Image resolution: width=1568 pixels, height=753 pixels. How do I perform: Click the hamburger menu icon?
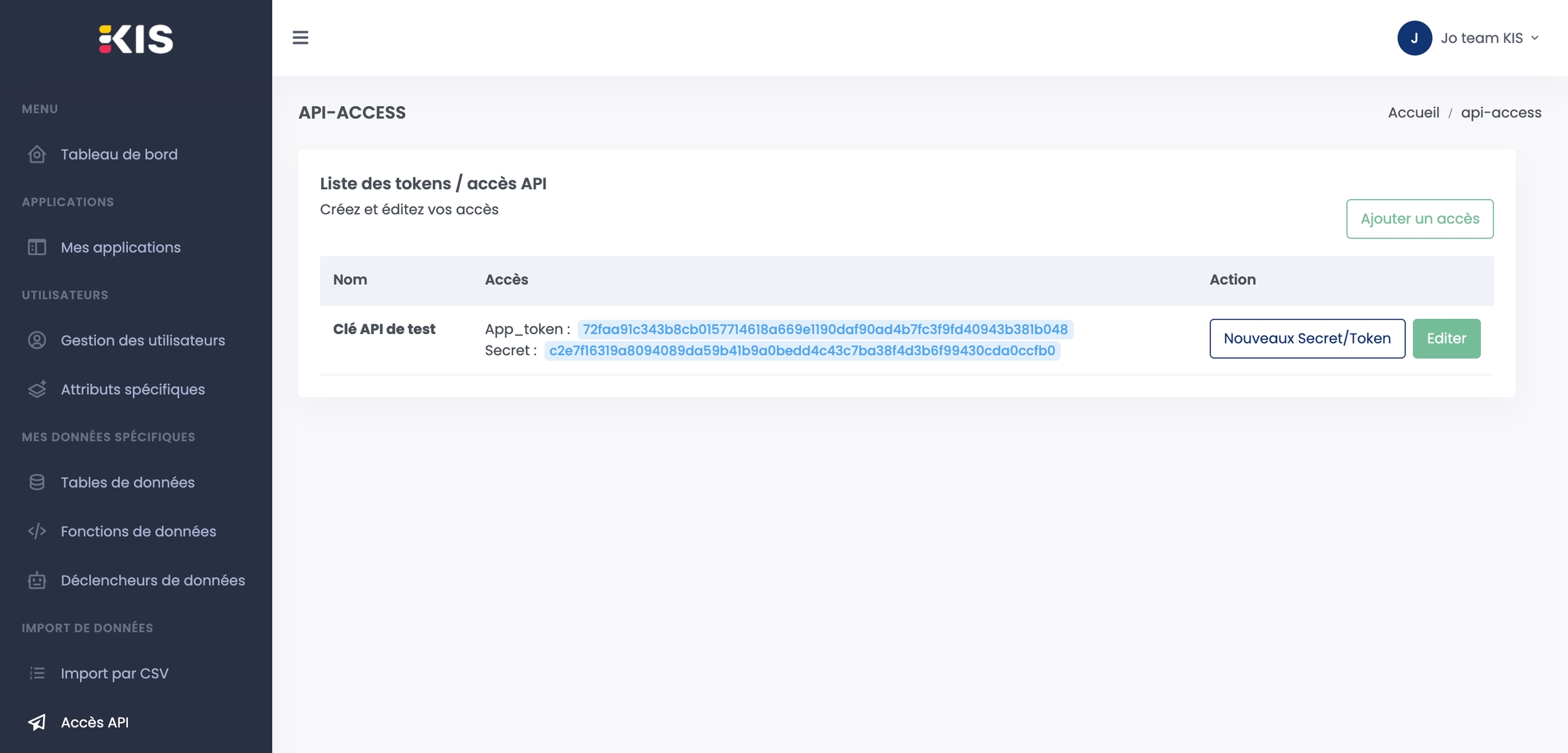pyautogui.click(x=300, y=37)
